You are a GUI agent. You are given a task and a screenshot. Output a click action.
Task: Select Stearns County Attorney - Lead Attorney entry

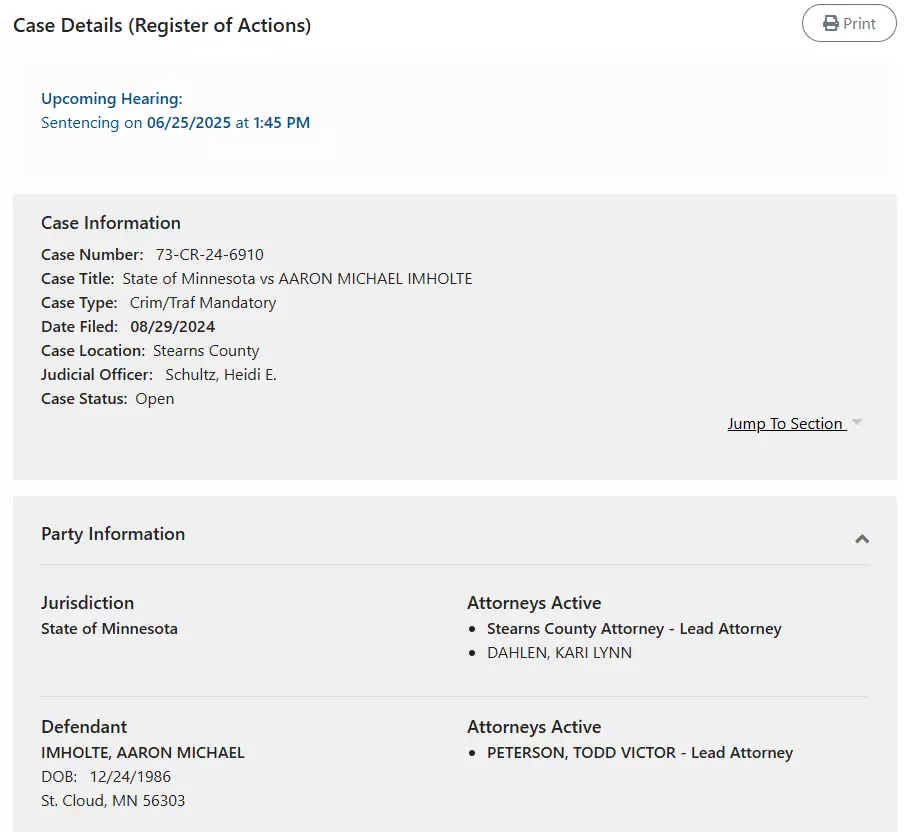pos(634,629)
